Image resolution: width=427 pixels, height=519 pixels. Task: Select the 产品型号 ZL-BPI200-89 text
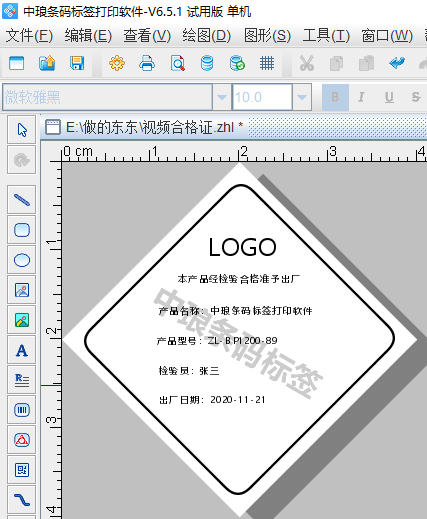tap(217, 341)
